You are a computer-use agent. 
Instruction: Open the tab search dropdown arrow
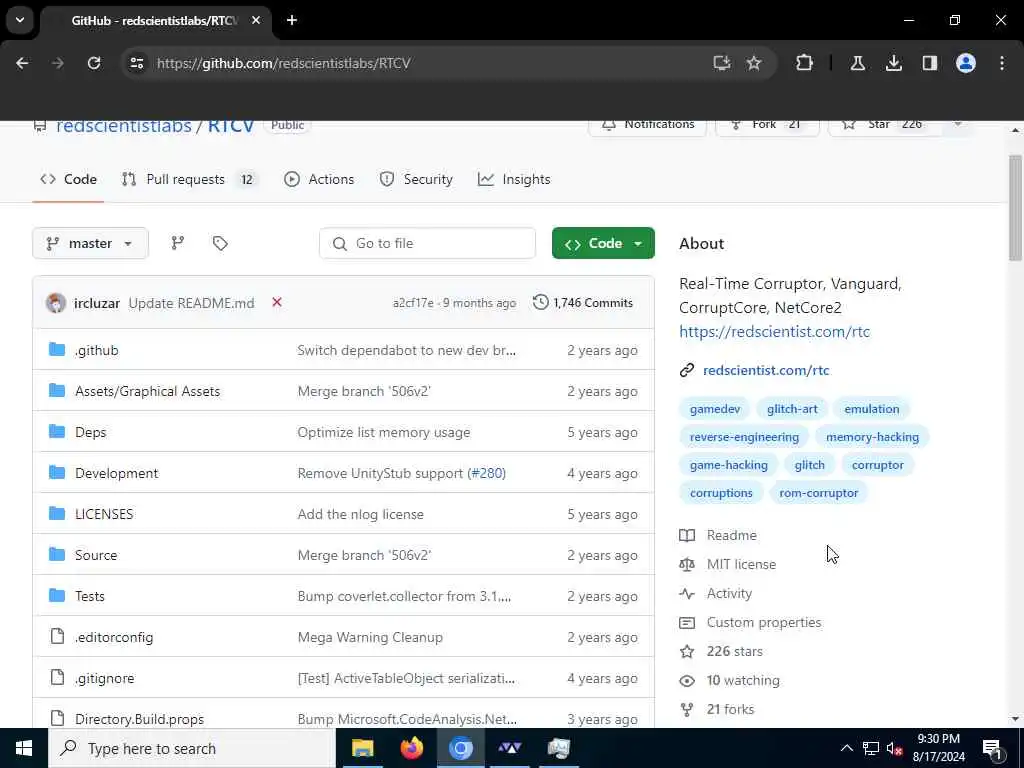click(x=20, y=20)
